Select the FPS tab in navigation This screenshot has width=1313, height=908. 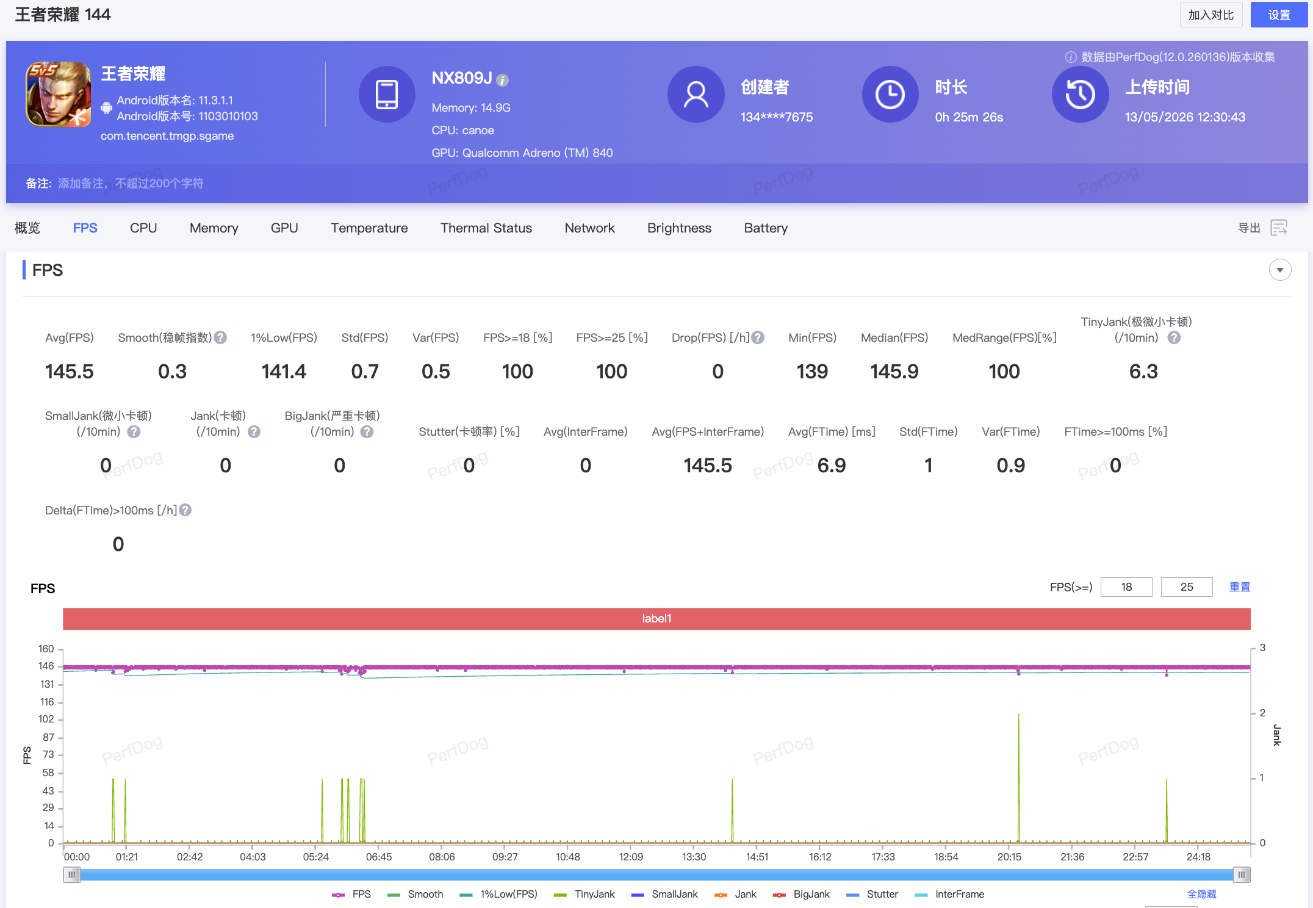click(x=85, y=228)
